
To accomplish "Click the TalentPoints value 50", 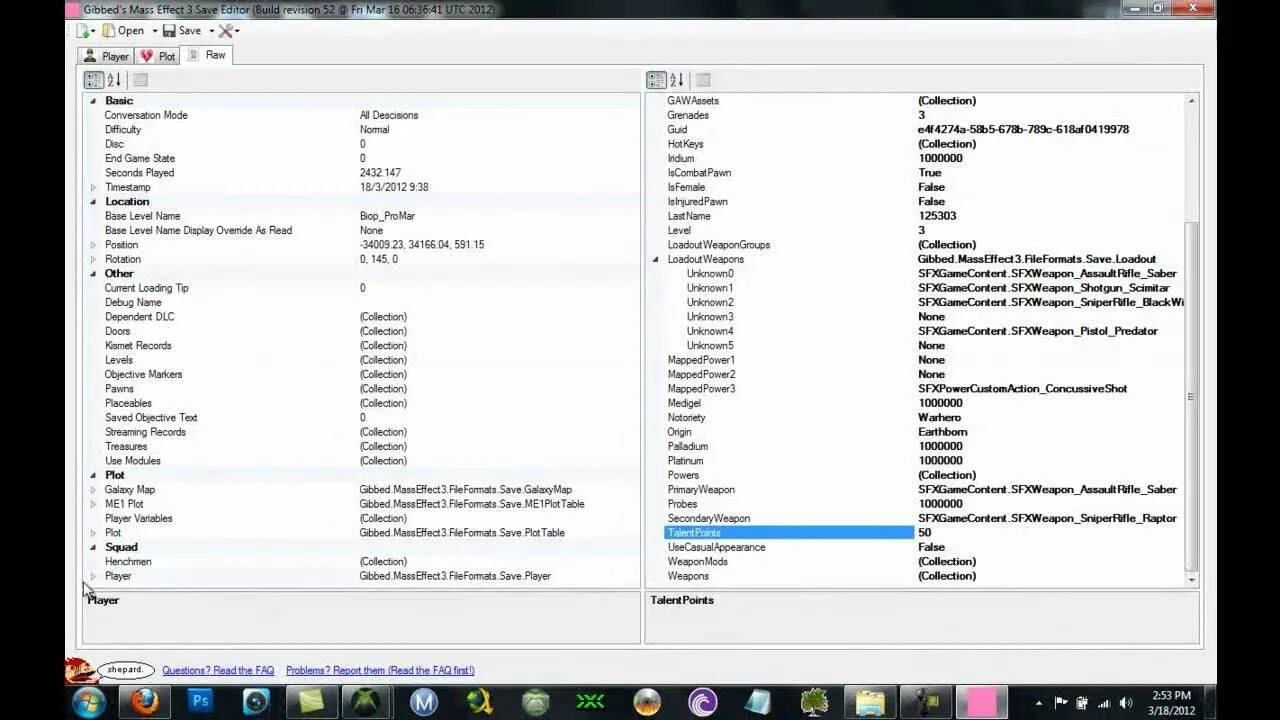I will pos(924,533).
